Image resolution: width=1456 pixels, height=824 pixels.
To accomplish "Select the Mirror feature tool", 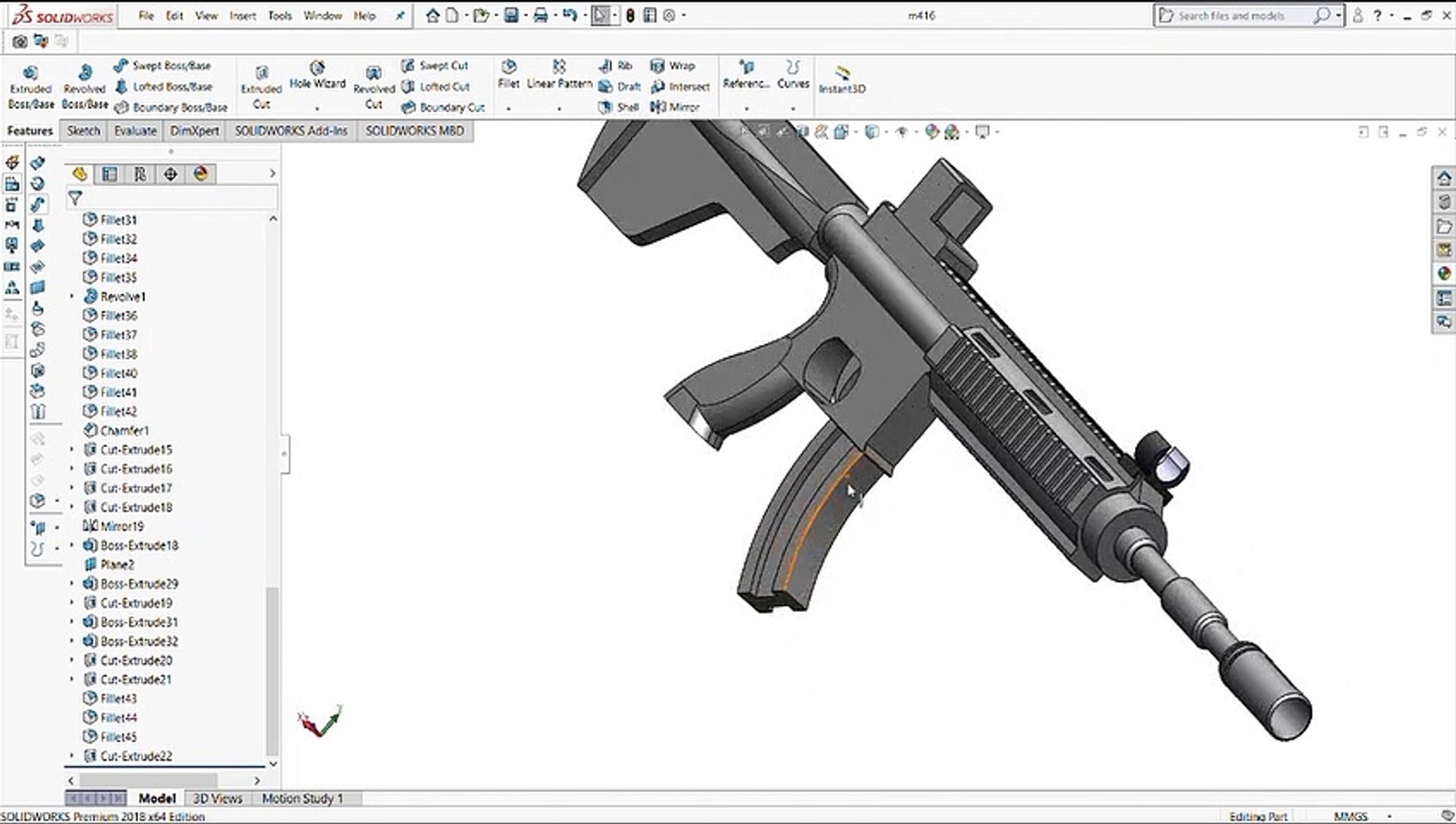I will tap(678, 107).
